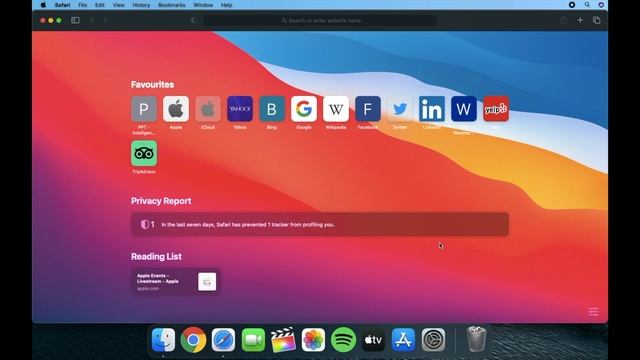Launch FaceTime from the Dock
640x360 pixels.
[x=253, y=340]
